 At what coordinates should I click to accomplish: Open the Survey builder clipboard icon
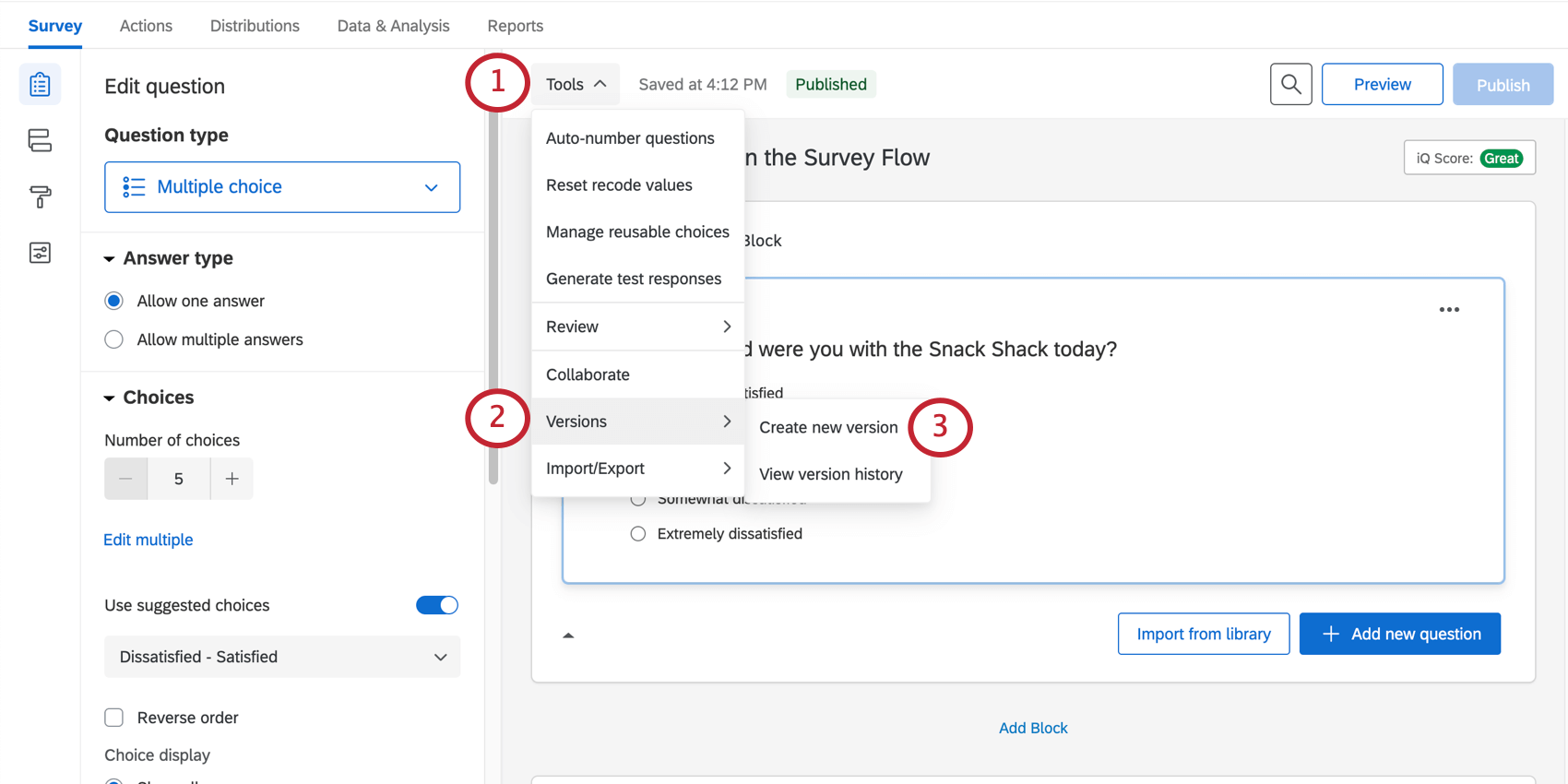(x=40, y=85)
